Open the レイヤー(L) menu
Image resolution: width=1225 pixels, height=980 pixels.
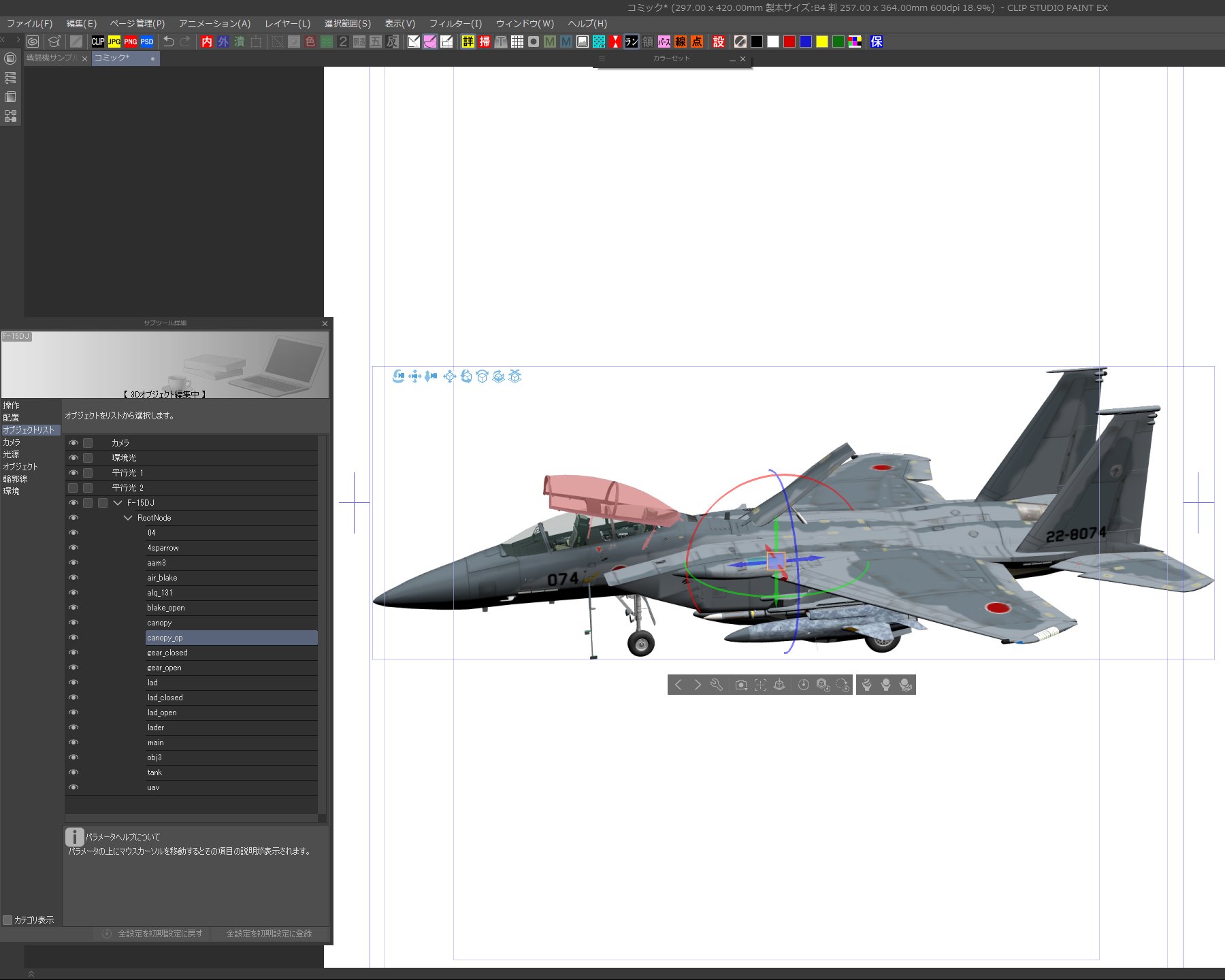coord(287,24)
